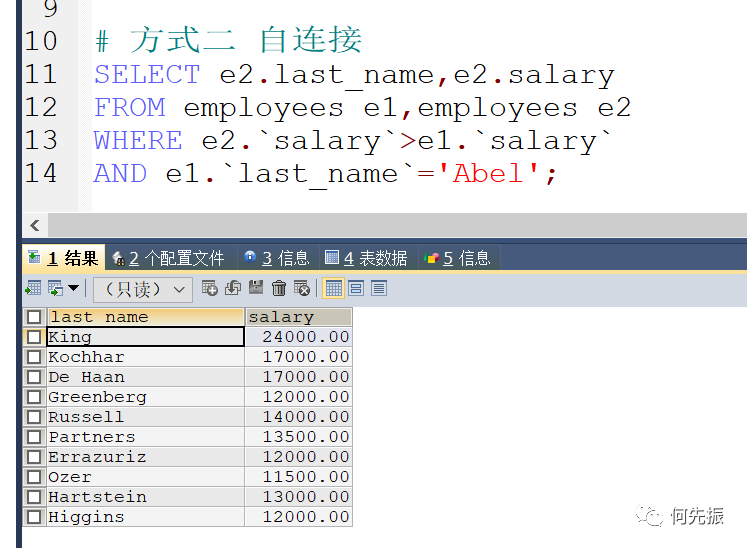The image size is (747, 548).
Task: Check the King row checkbox
Action: (34, 337)
